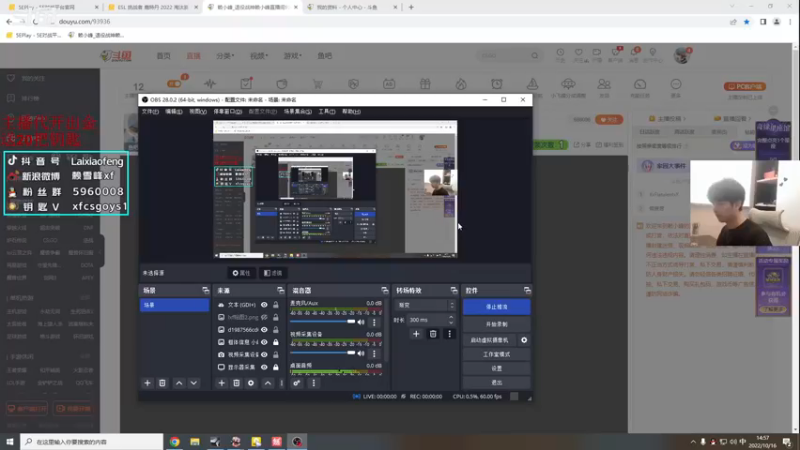Viewport: 800px width, 450px height.
Task: Mute the video capture device audio
Action: coord(361,354)
